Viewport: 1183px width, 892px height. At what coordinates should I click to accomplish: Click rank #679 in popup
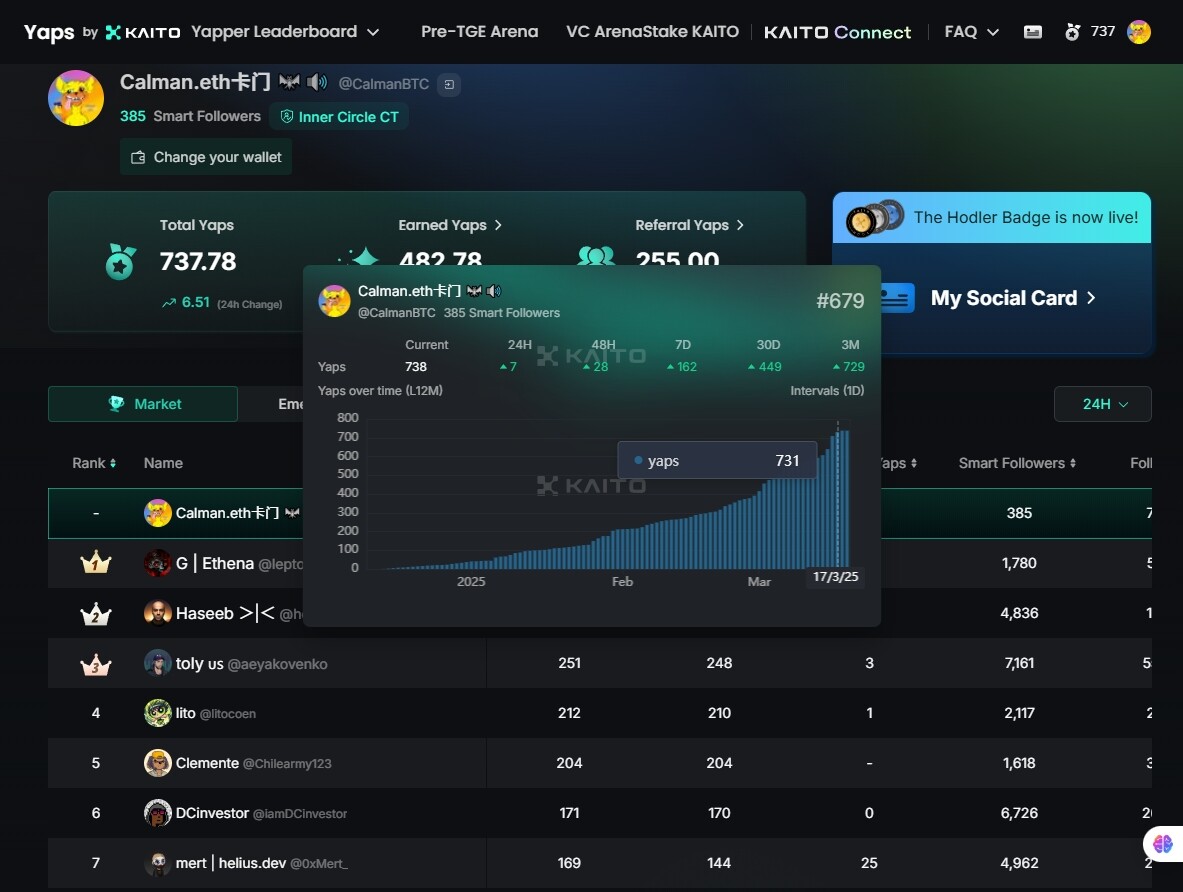[840, 301]
